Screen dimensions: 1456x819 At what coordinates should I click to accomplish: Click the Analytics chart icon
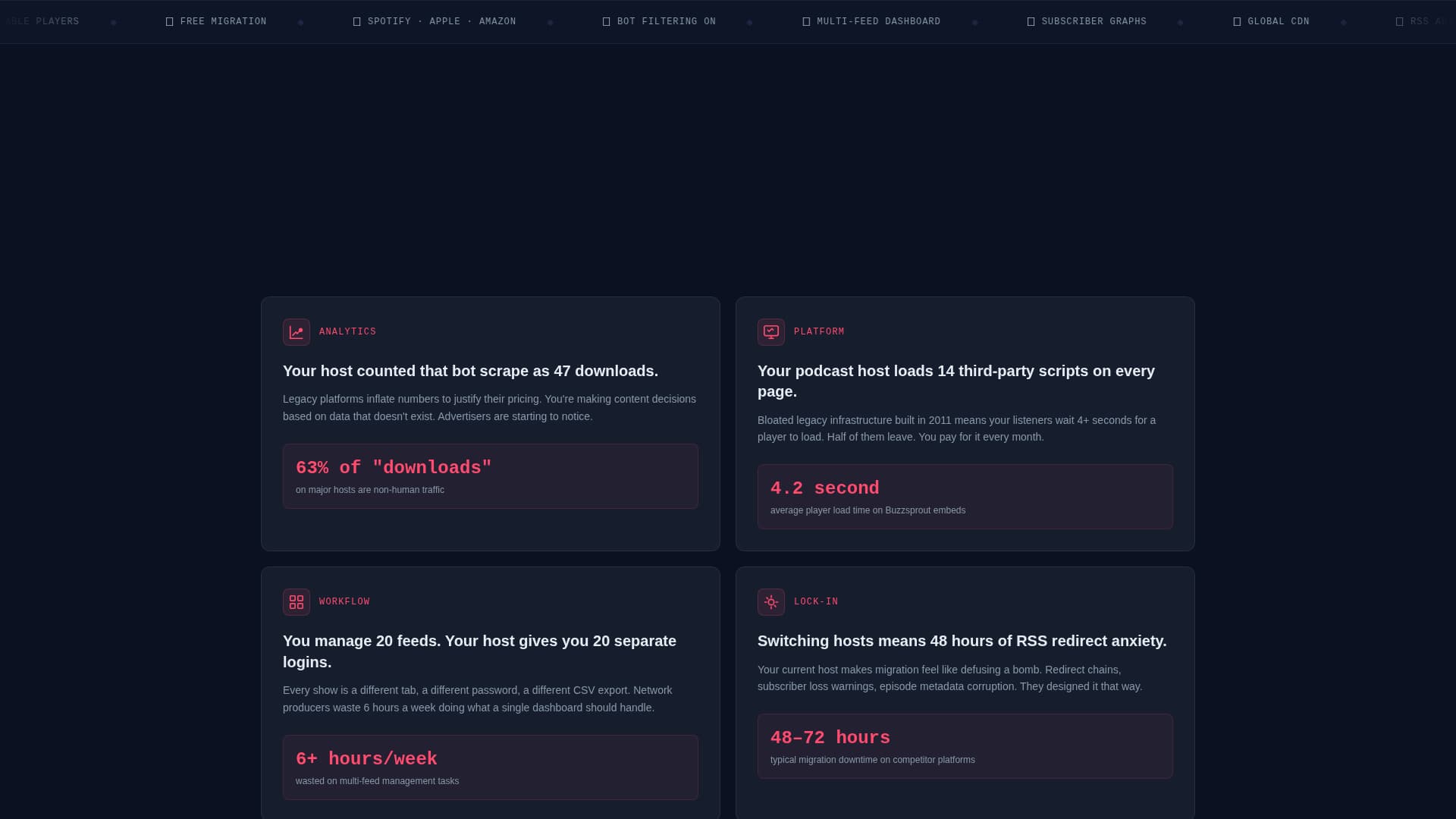[297, 331]
